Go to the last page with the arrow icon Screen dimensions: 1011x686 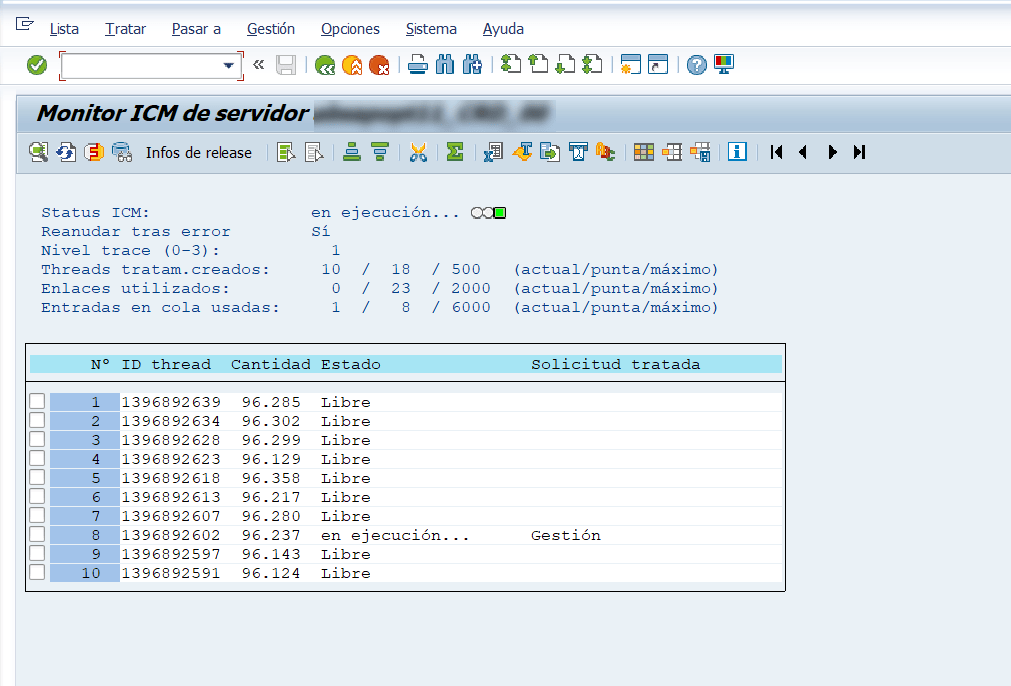[859, 152]
